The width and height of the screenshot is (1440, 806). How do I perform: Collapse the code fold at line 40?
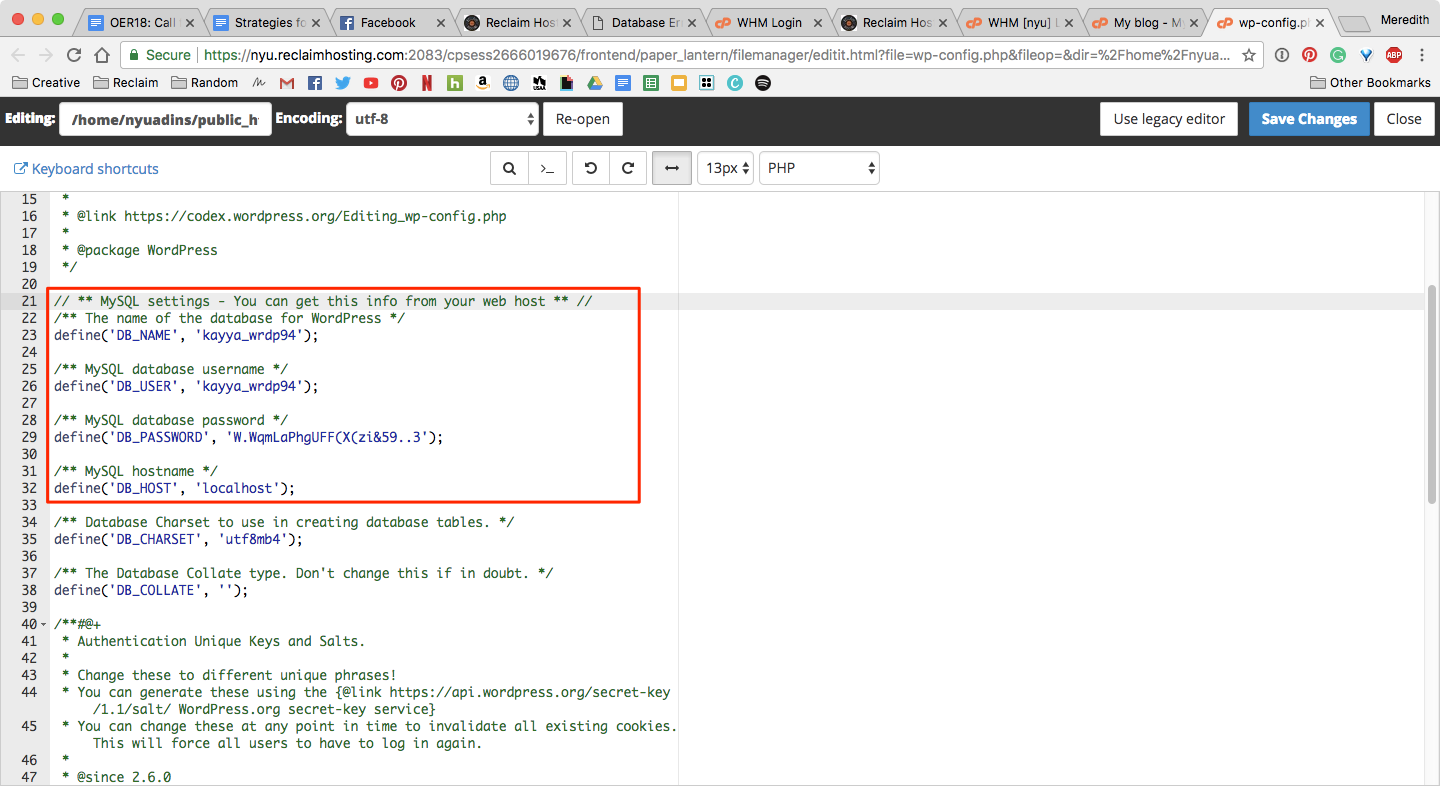coord(43,624)
